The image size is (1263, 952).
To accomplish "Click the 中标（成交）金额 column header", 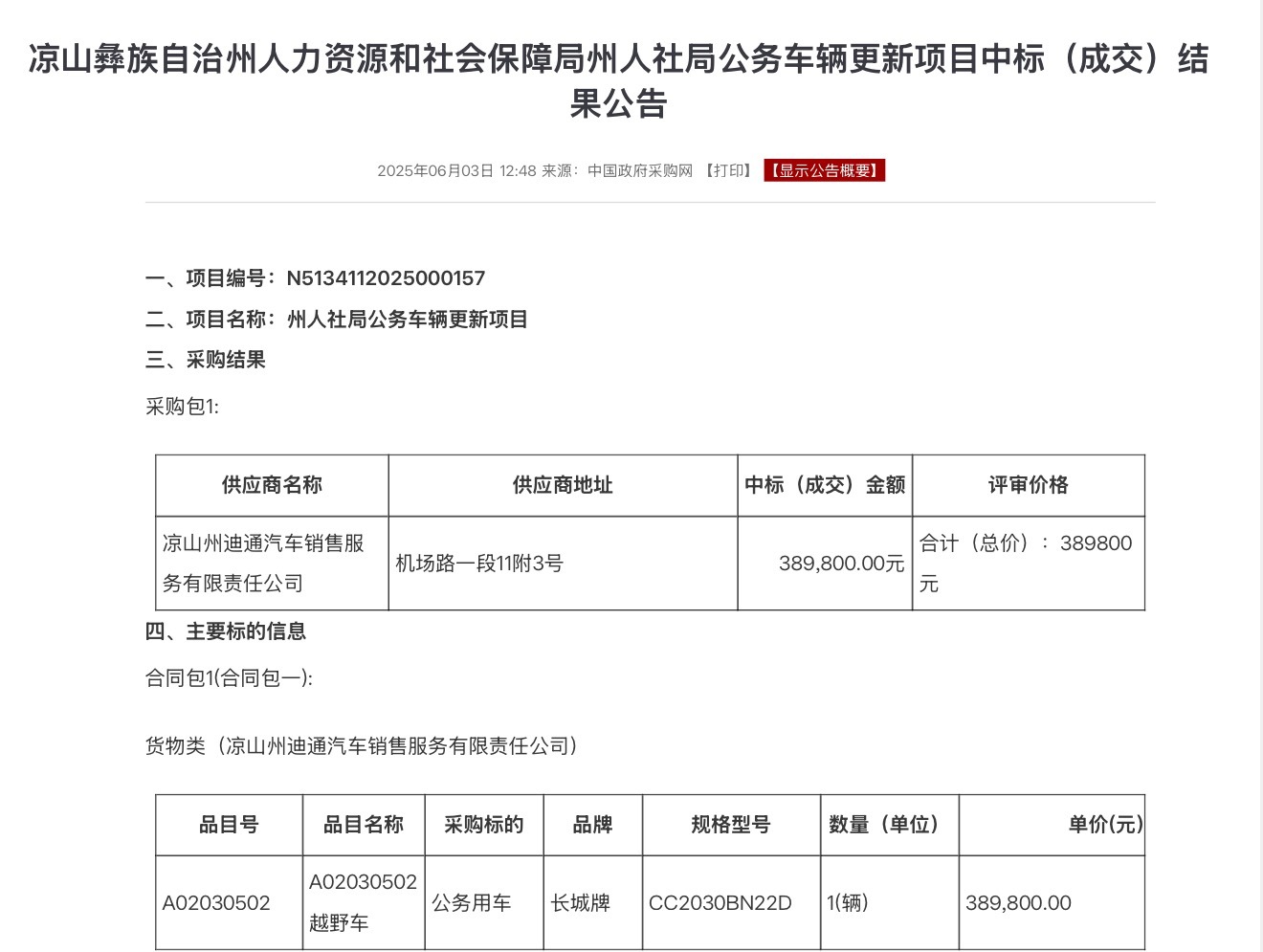I will (x=825, y=485).
